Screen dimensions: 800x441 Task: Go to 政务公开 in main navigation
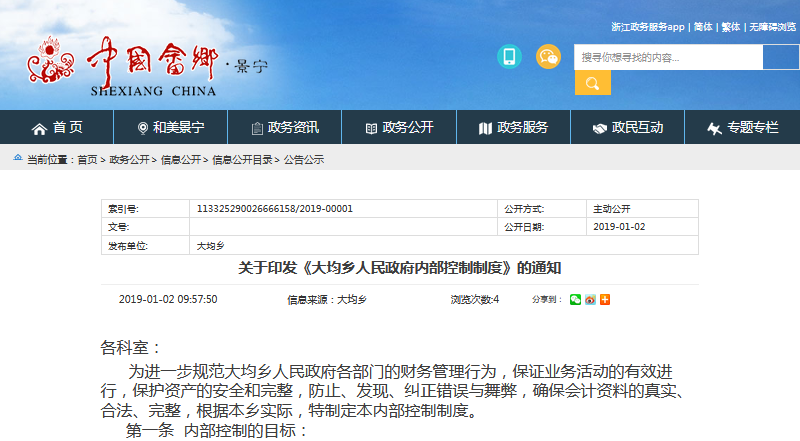[399, 127]
